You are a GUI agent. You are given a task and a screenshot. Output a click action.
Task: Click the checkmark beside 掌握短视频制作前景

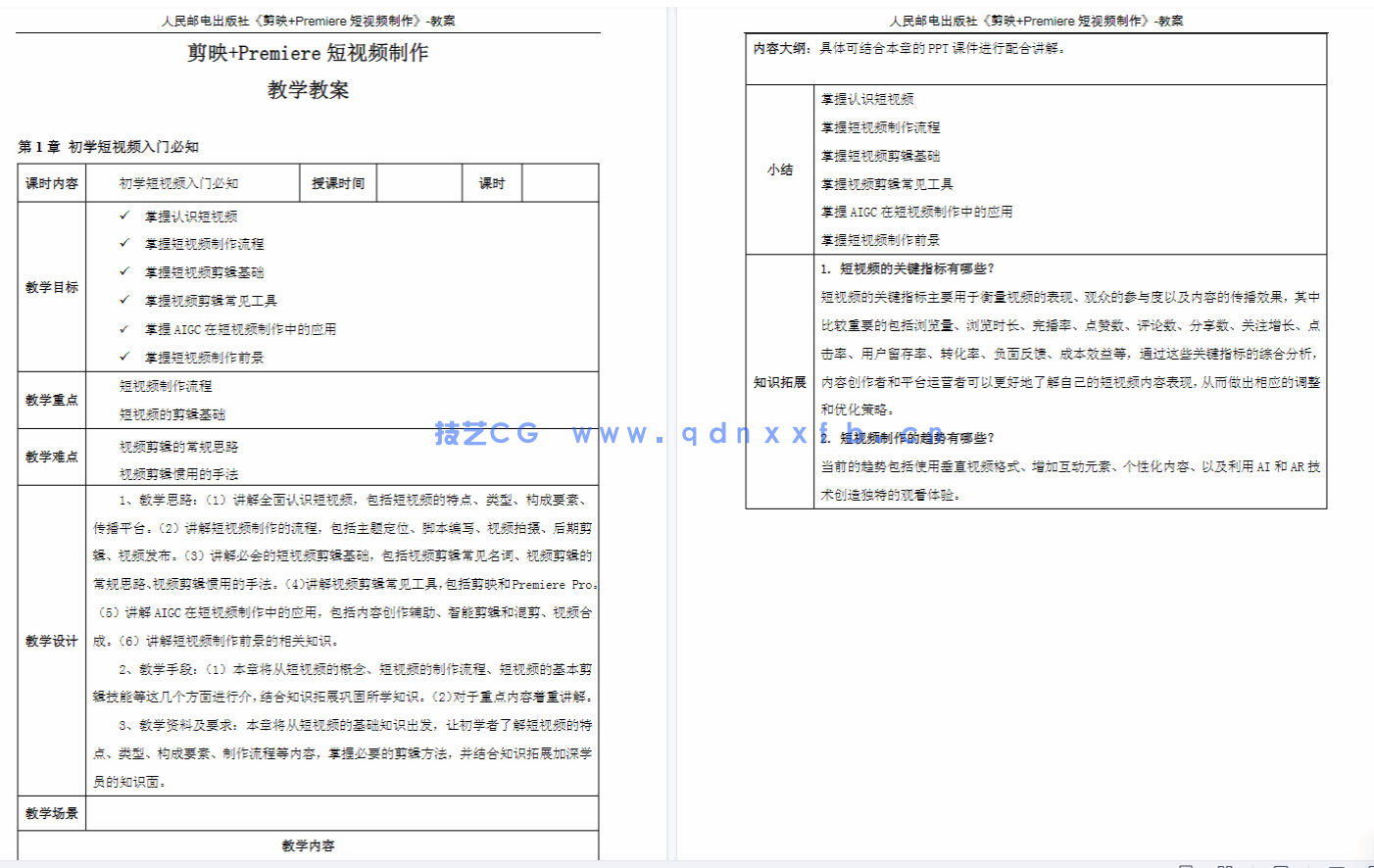pos(123,358)
